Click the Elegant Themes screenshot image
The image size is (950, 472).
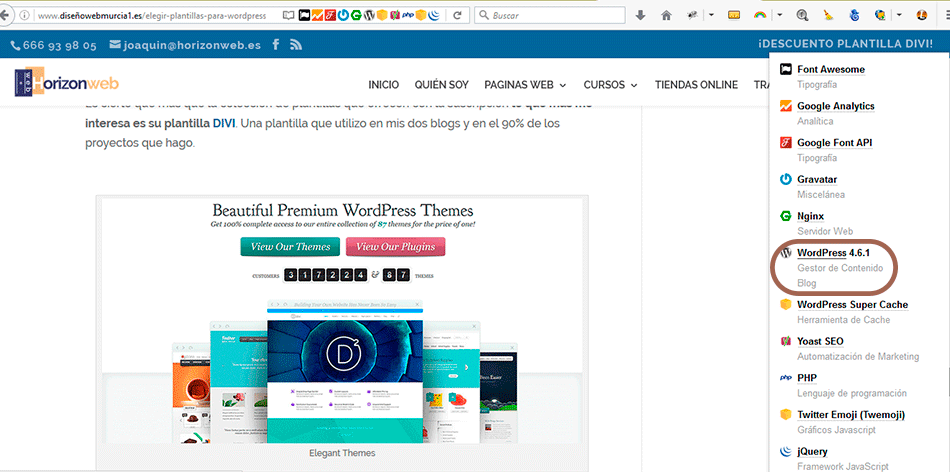[x=342, y=319]
